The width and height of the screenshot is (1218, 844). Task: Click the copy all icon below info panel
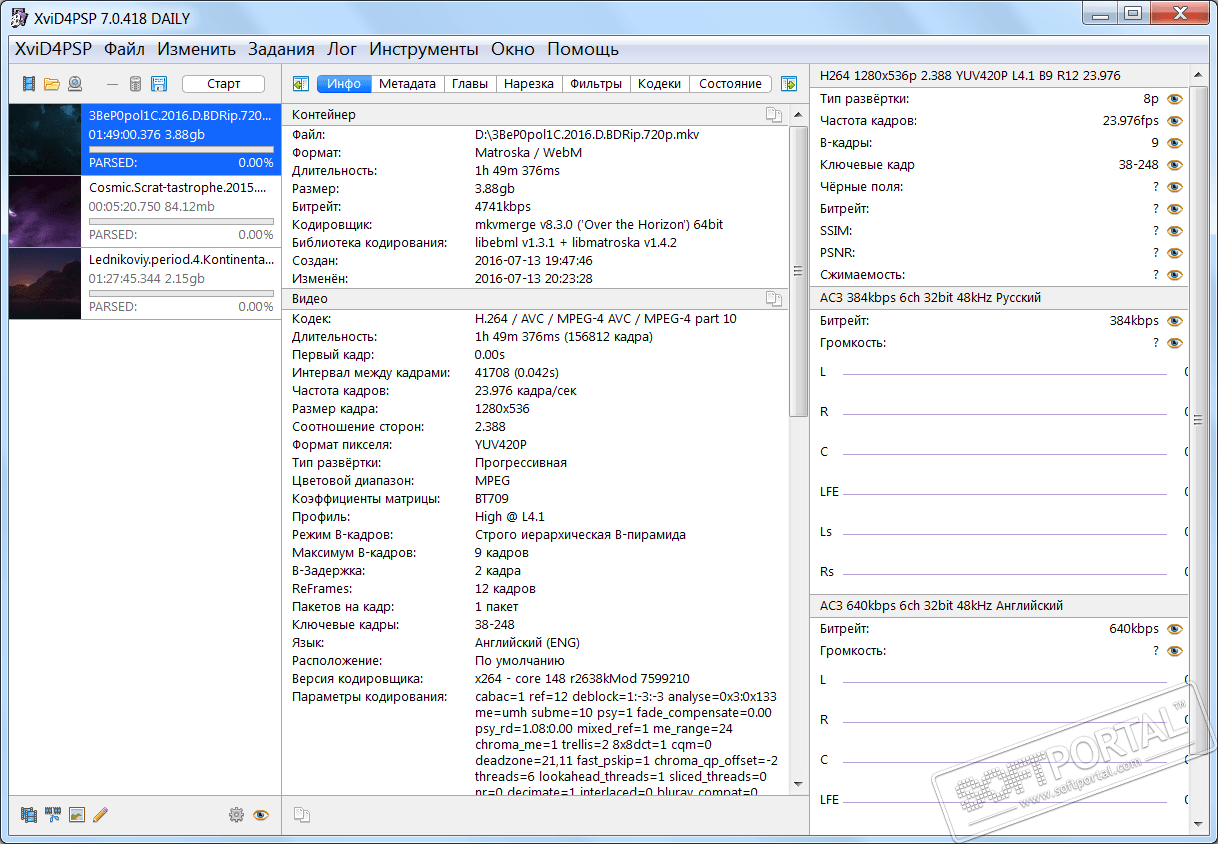301,815
